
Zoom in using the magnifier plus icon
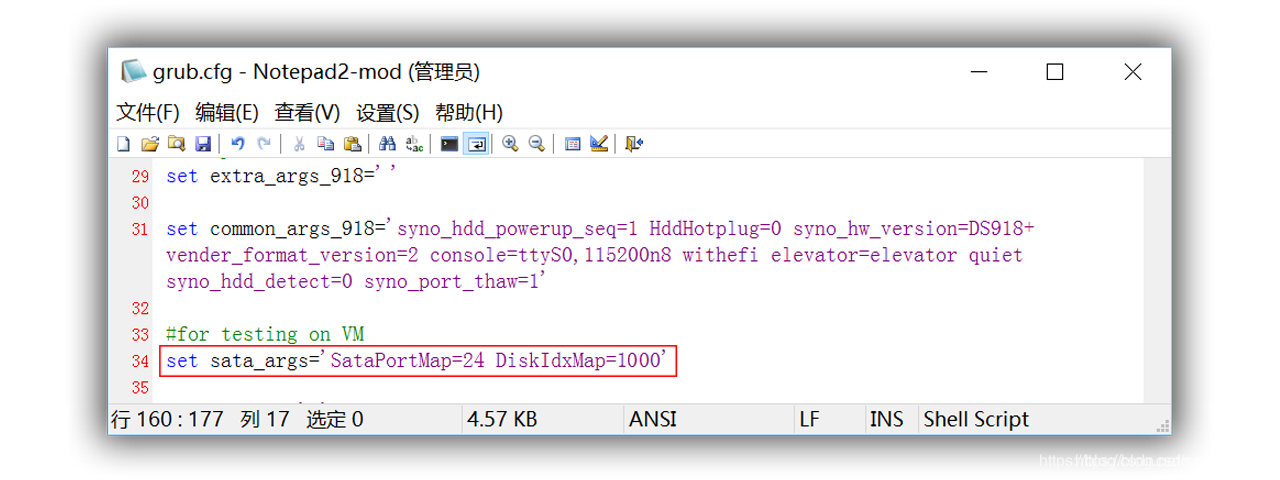point(511,144)
